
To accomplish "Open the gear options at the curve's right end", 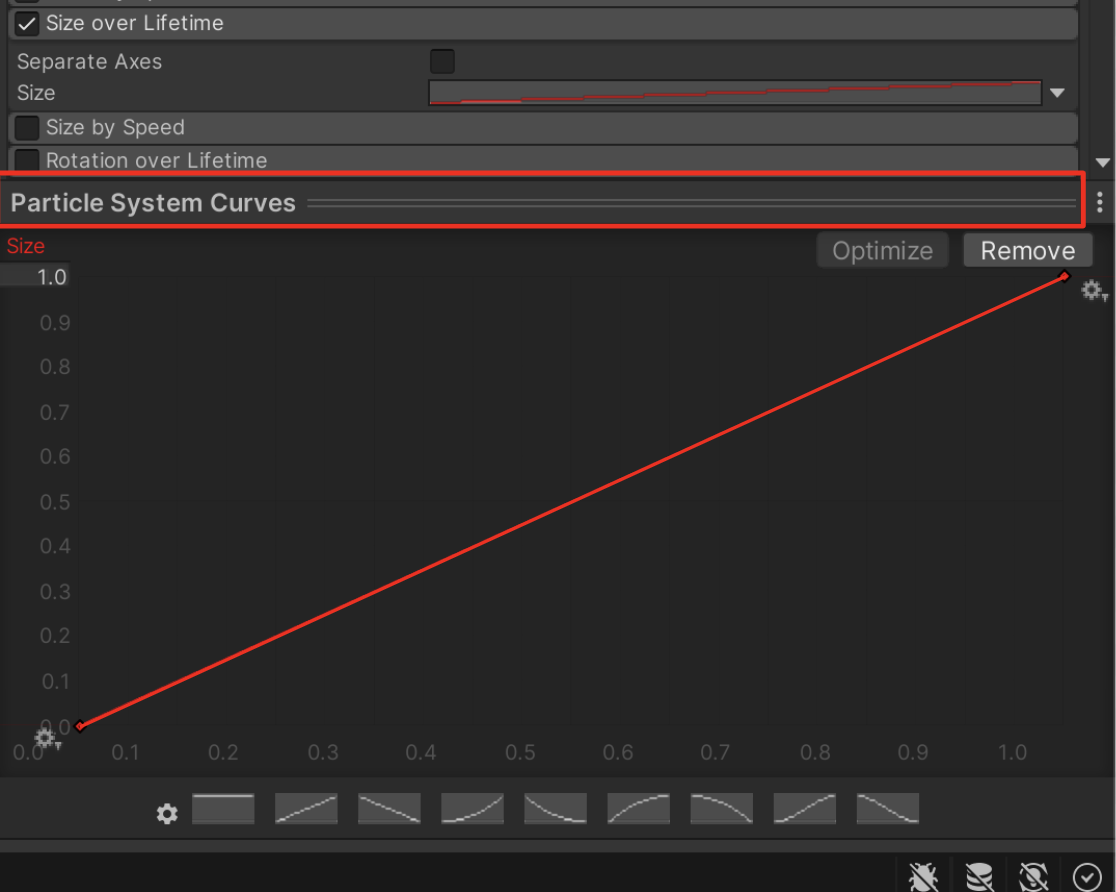I will pos(1093,291).
